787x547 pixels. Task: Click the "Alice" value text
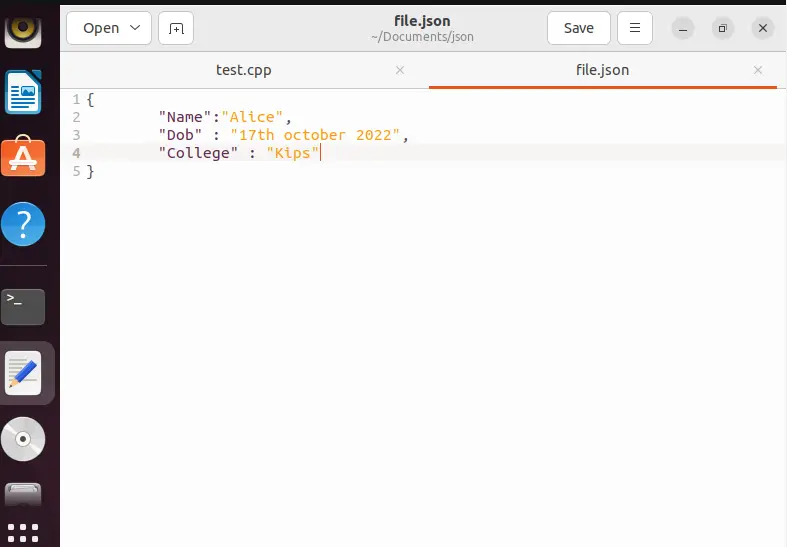coord(252,117)
